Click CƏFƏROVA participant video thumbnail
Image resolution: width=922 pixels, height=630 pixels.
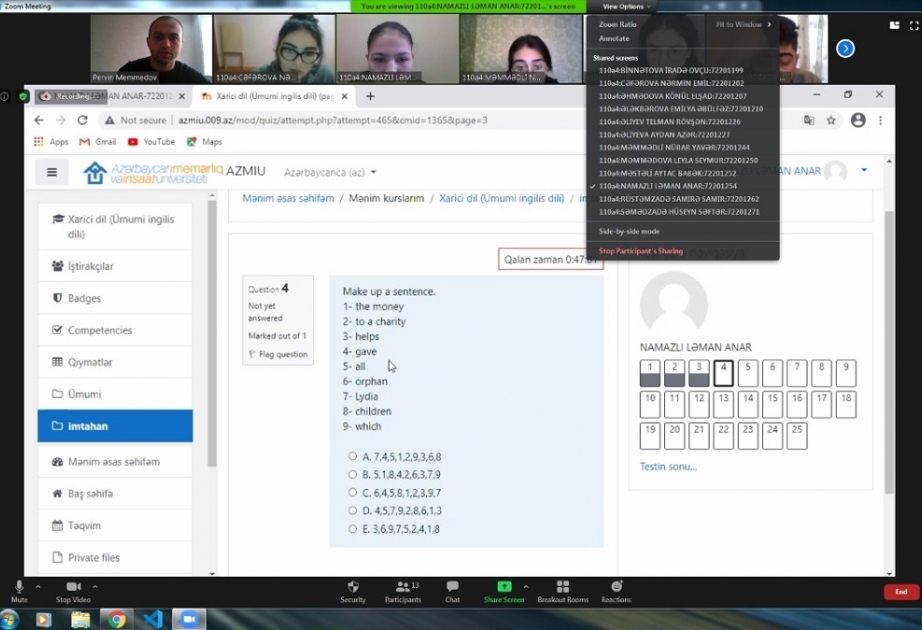[274, 49]
